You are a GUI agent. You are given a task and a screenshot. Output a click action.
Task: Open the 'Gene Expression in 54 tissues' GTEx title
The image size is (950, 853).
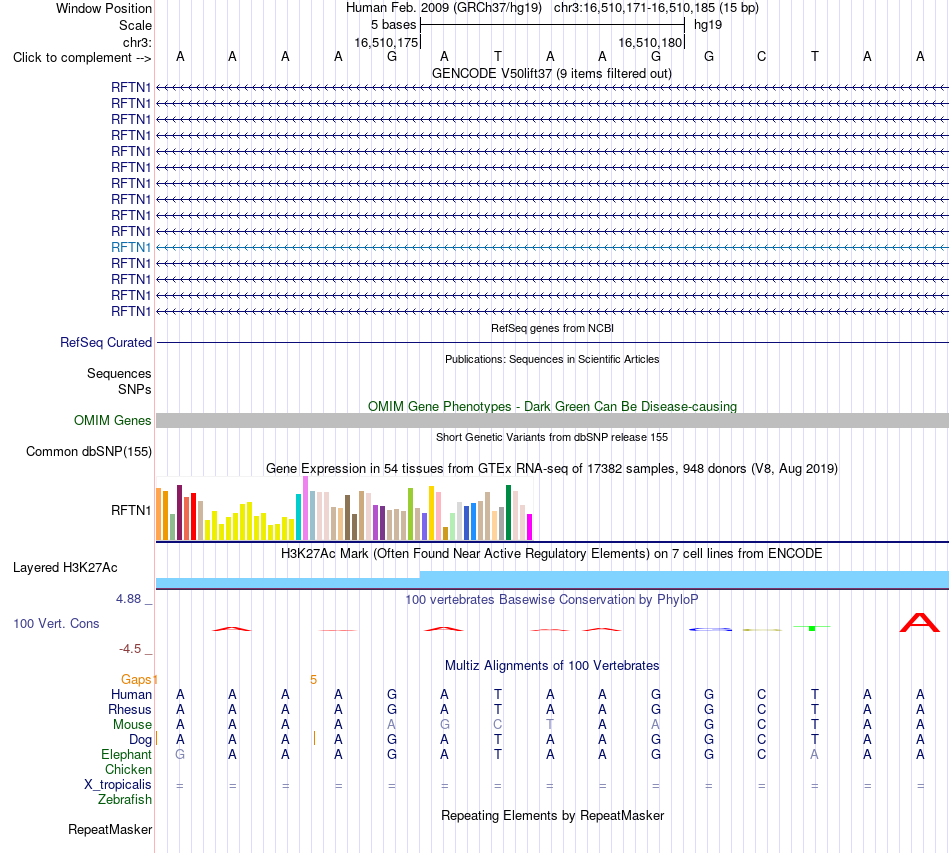[x=552, y=468]
